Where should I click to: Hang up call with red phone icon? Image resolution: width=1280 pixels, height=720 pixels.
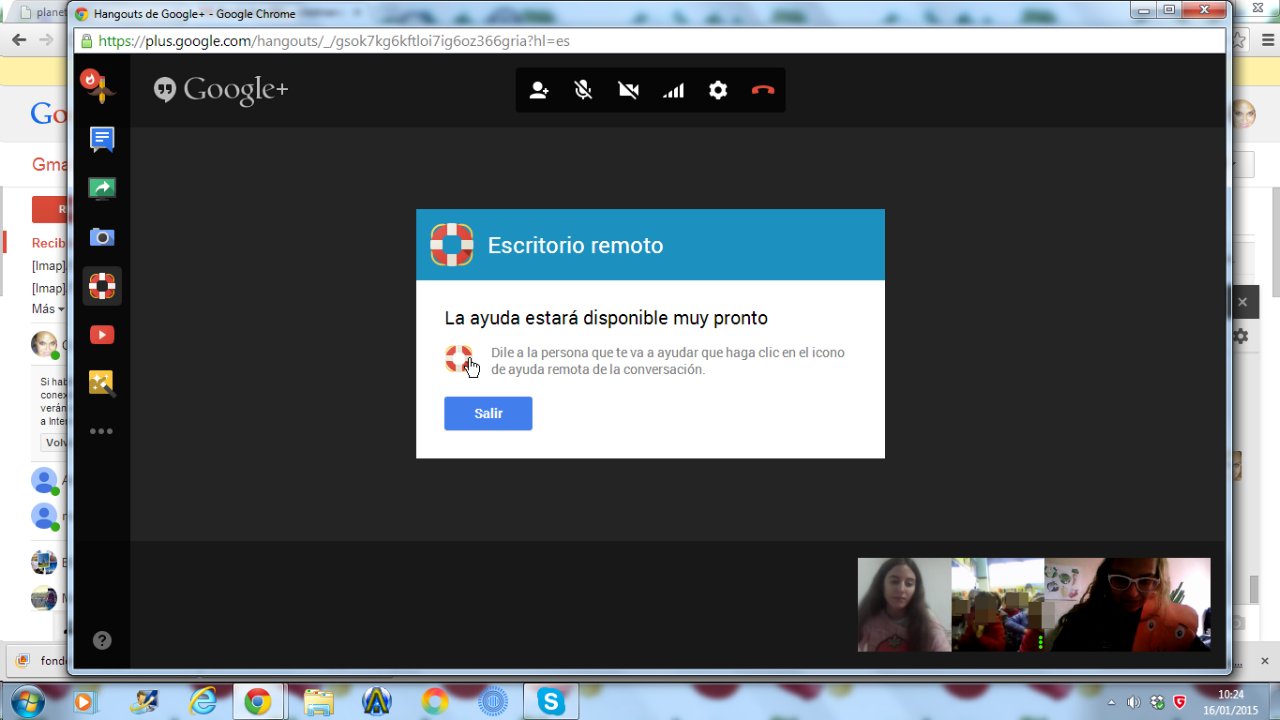click(763, 90)
